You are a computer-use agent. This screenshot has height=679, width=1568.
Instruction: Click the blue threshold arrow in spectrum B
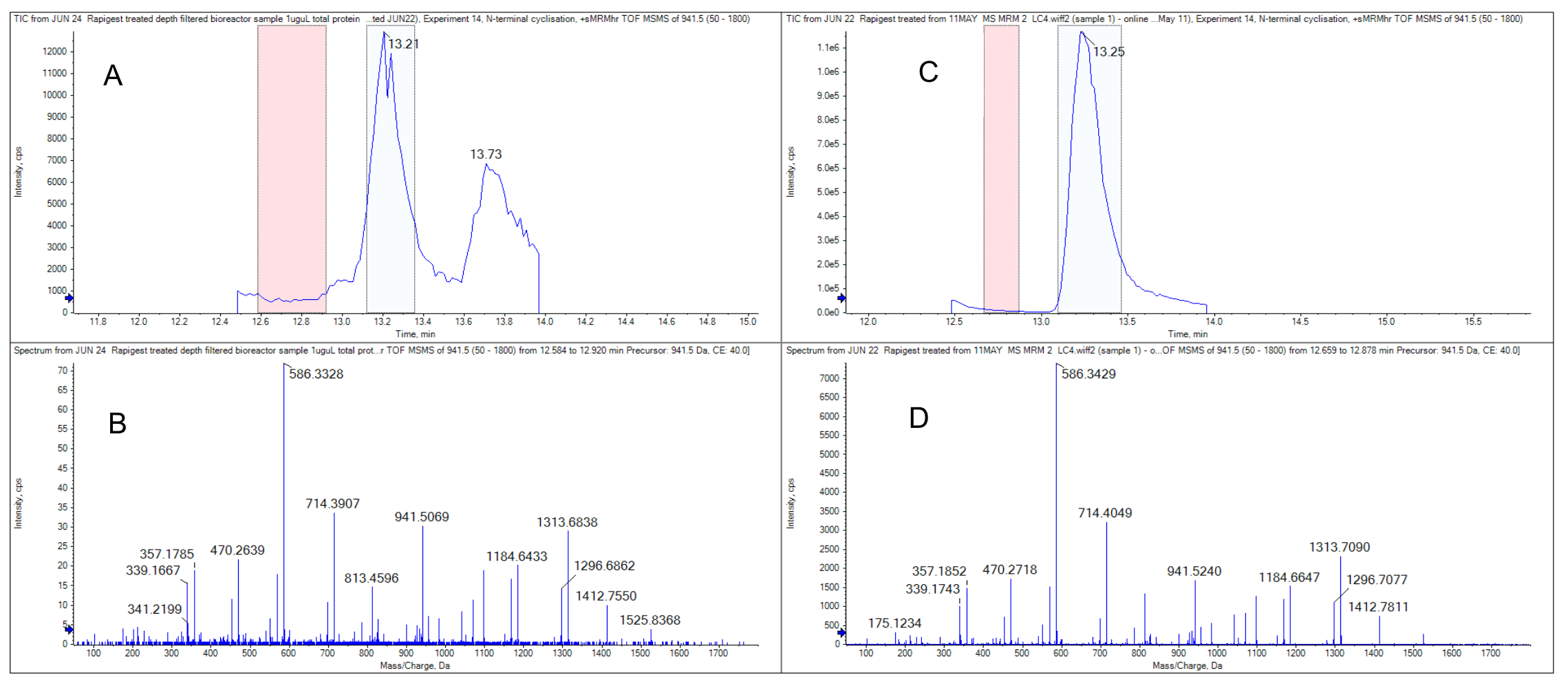click(69, 629)
